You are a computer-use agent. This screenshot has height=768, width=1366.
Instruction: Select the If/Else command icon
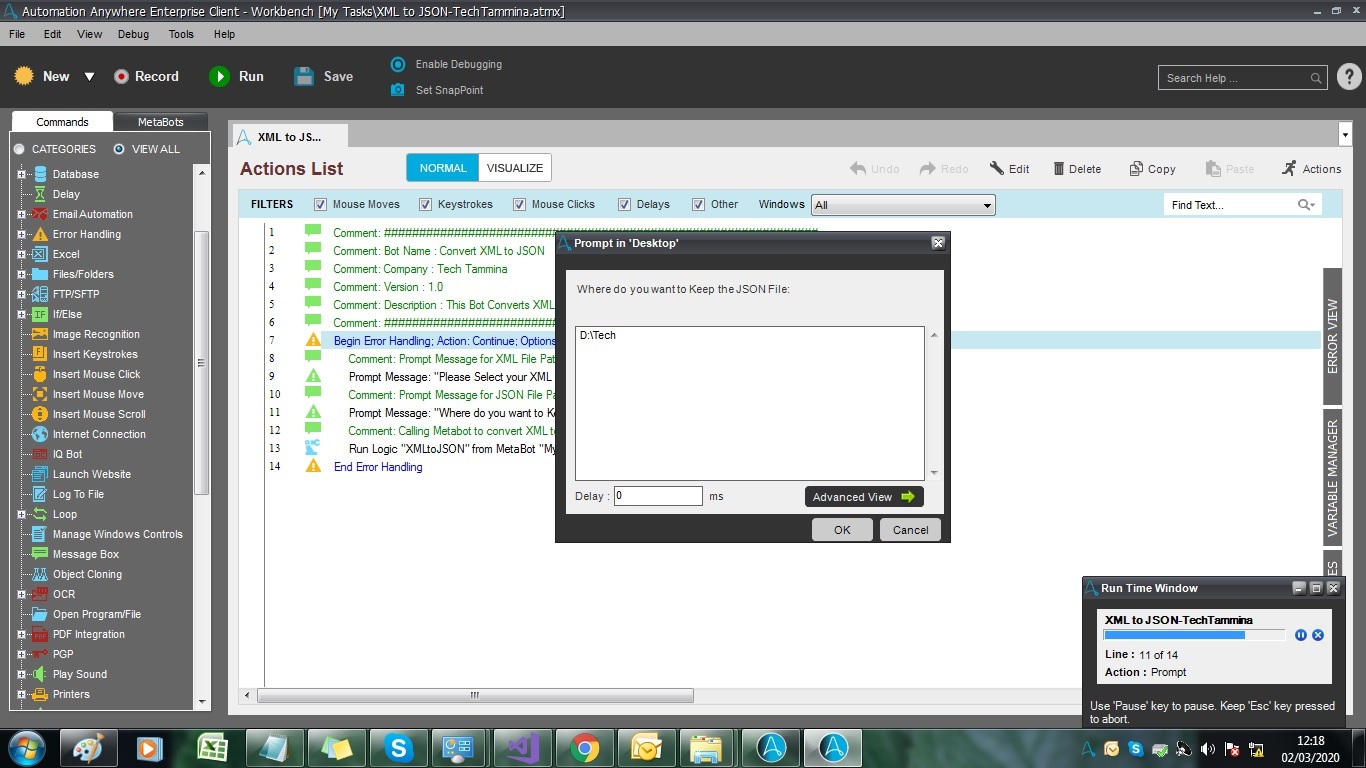(x=40, y=314)
